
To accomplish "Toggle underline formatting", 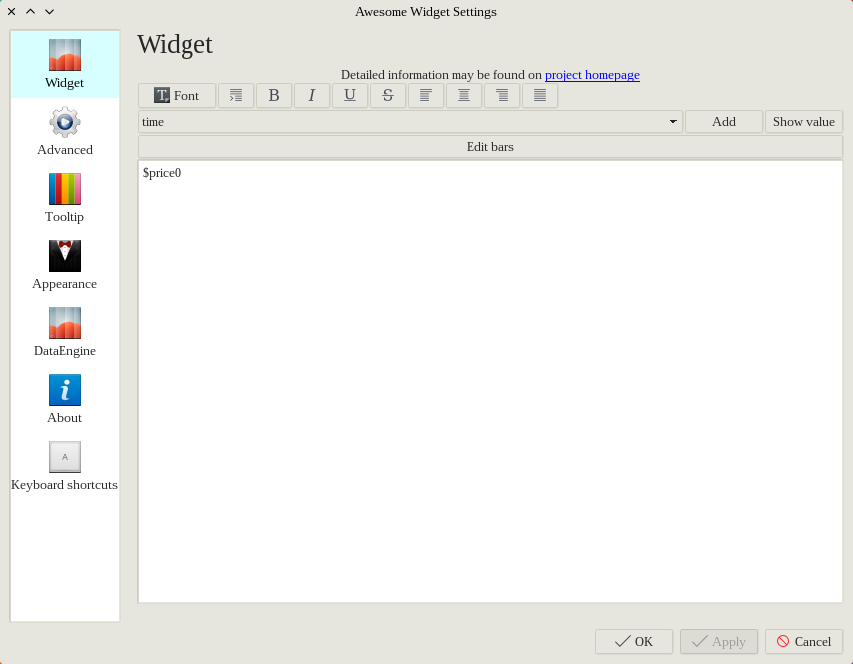I will [350, 96].
